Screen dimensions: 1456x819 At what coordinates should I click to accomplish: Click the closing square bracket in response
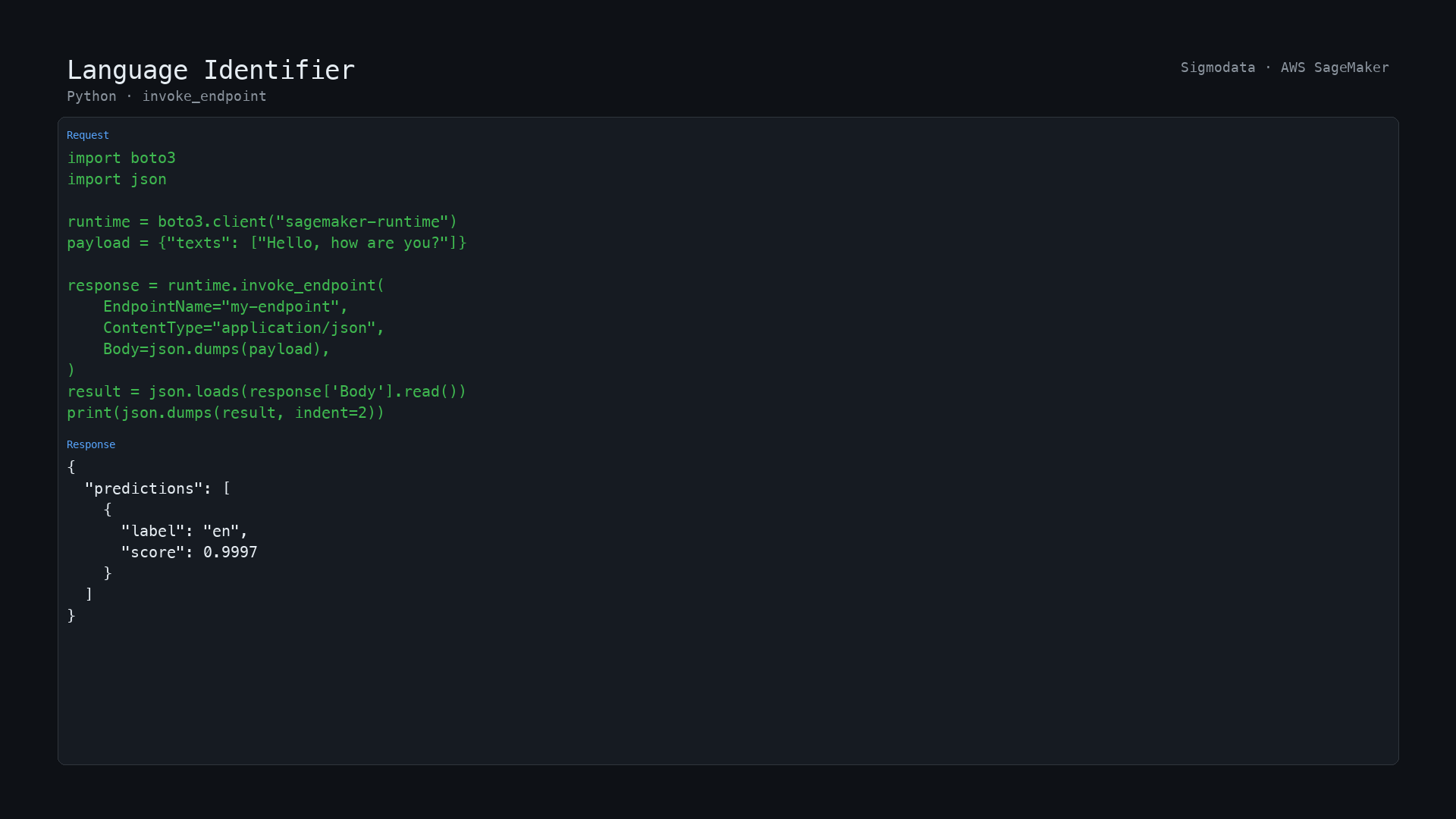(89, 594)
